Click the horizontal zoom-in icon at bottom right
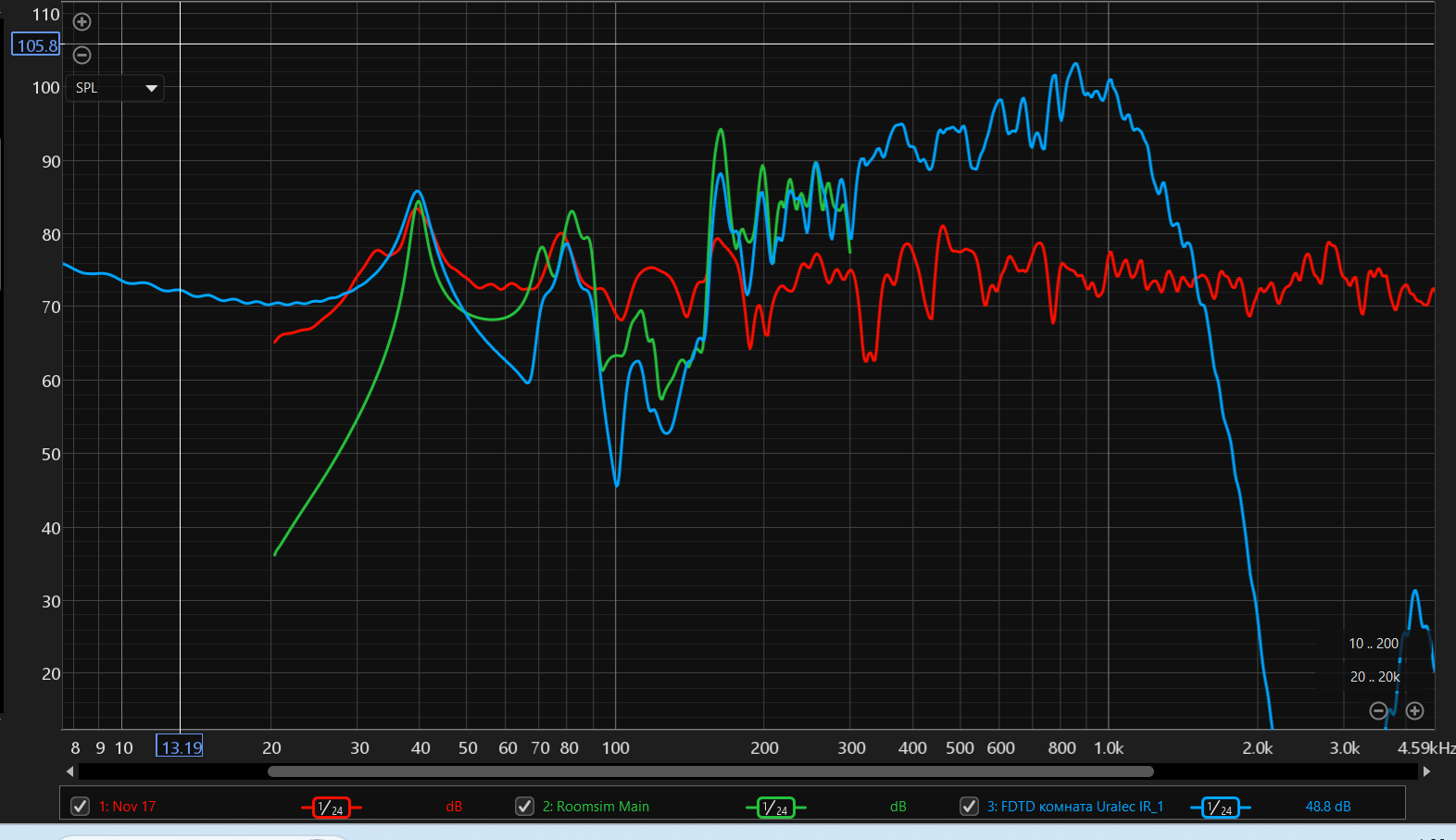Viewport: 1456px width, 840px height. 1414,710
